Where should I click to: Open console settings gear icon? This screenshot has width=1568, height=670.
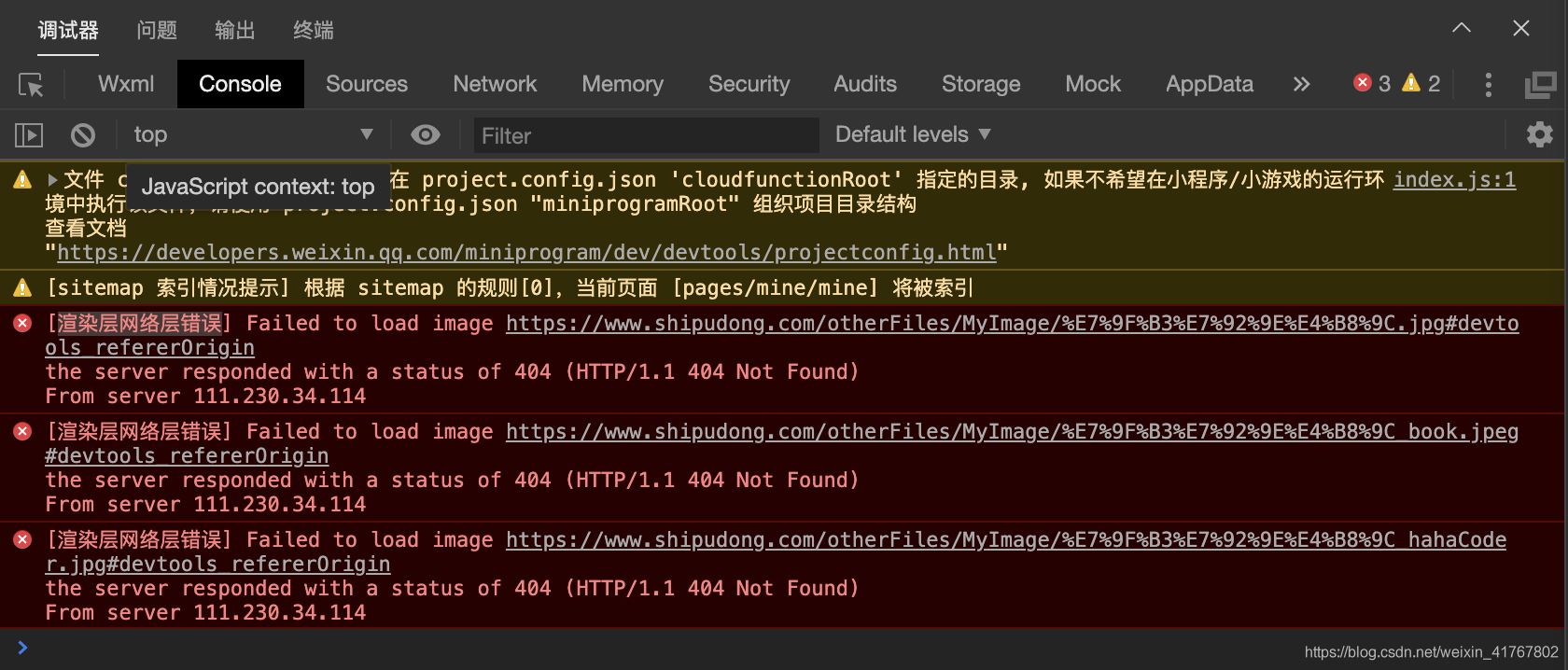1539,135
